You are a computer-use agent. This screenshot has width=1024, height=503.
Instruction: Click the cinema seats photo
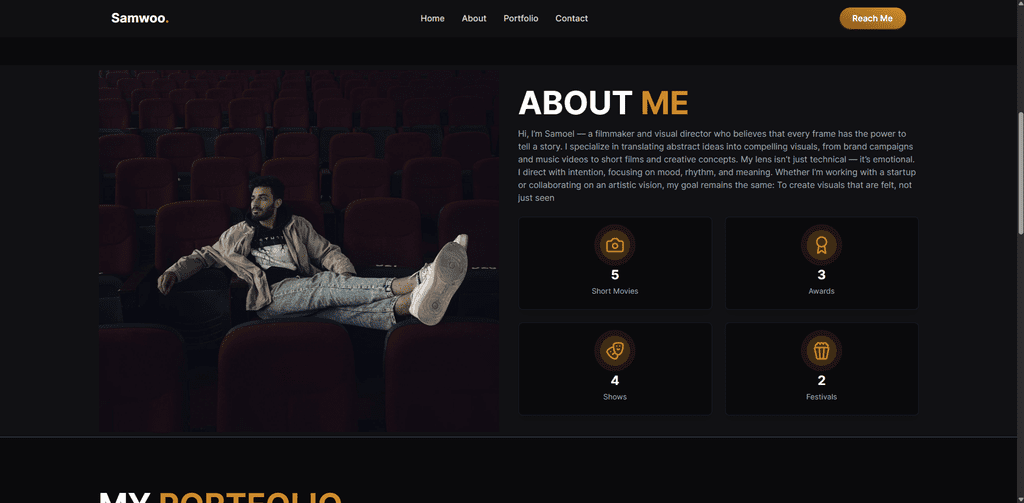298,251
